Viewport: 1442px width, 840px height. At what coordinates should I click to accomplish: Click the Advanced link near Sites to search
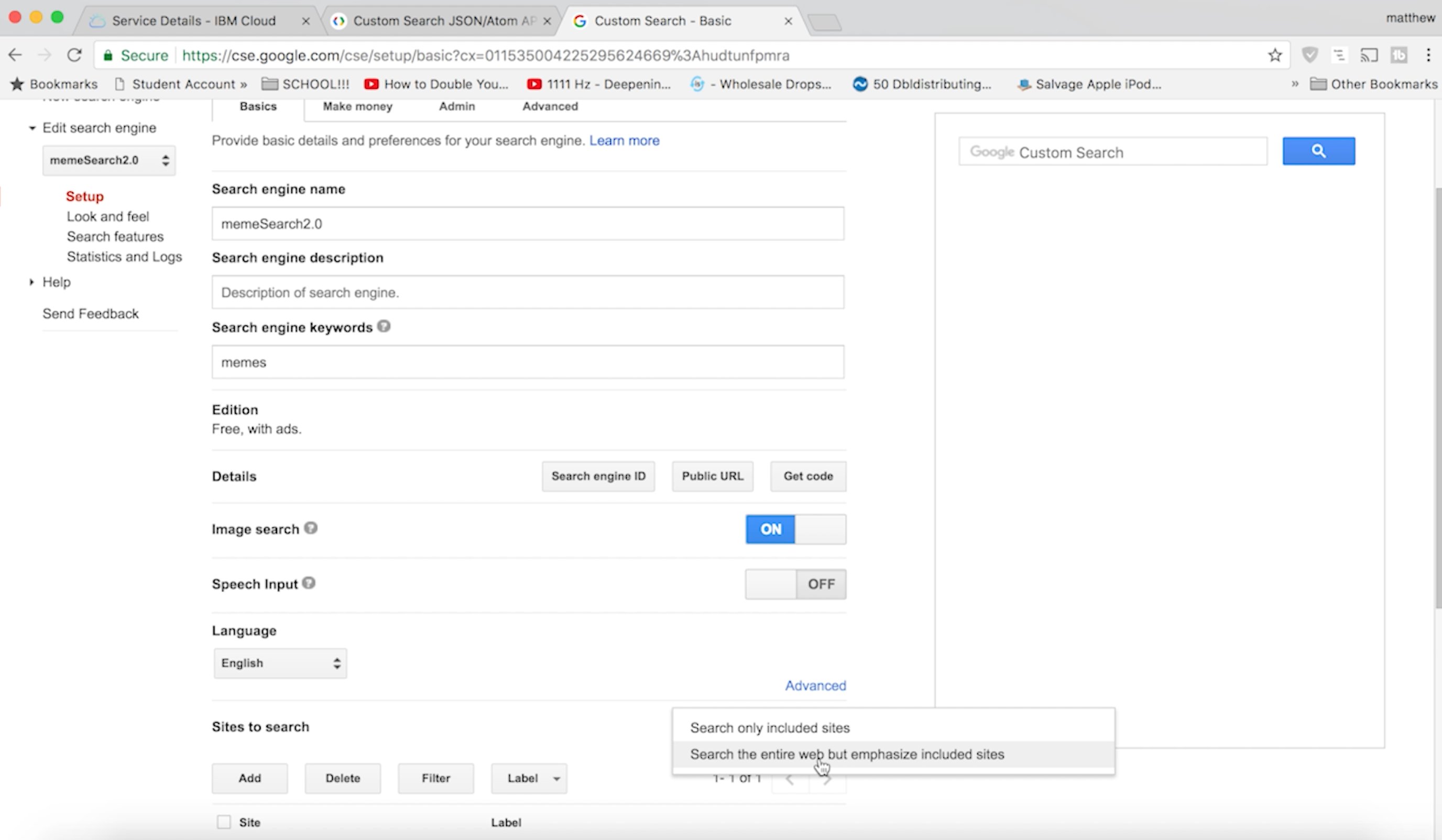pyautogui.click(x=816, y=685)
